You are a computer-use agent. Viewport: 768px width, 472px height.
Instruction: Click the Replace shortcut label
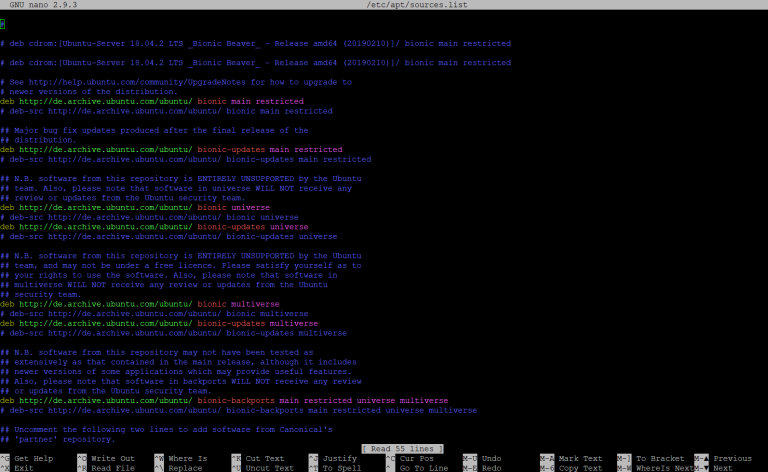[185, 468]
